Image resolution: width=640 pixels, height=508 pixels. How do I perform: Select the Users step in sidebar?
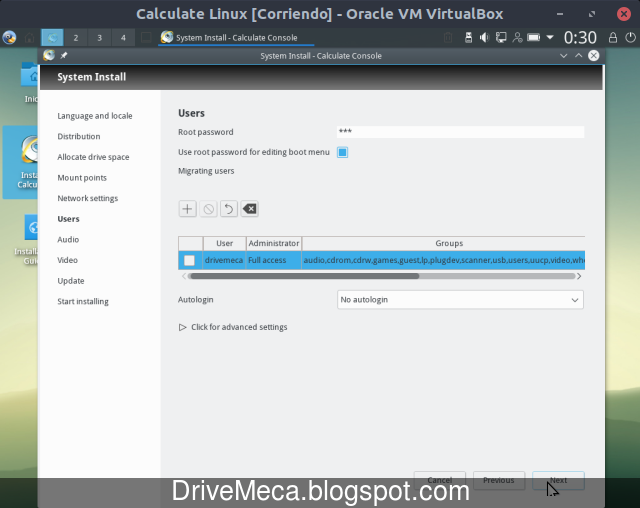pos(68,219)
